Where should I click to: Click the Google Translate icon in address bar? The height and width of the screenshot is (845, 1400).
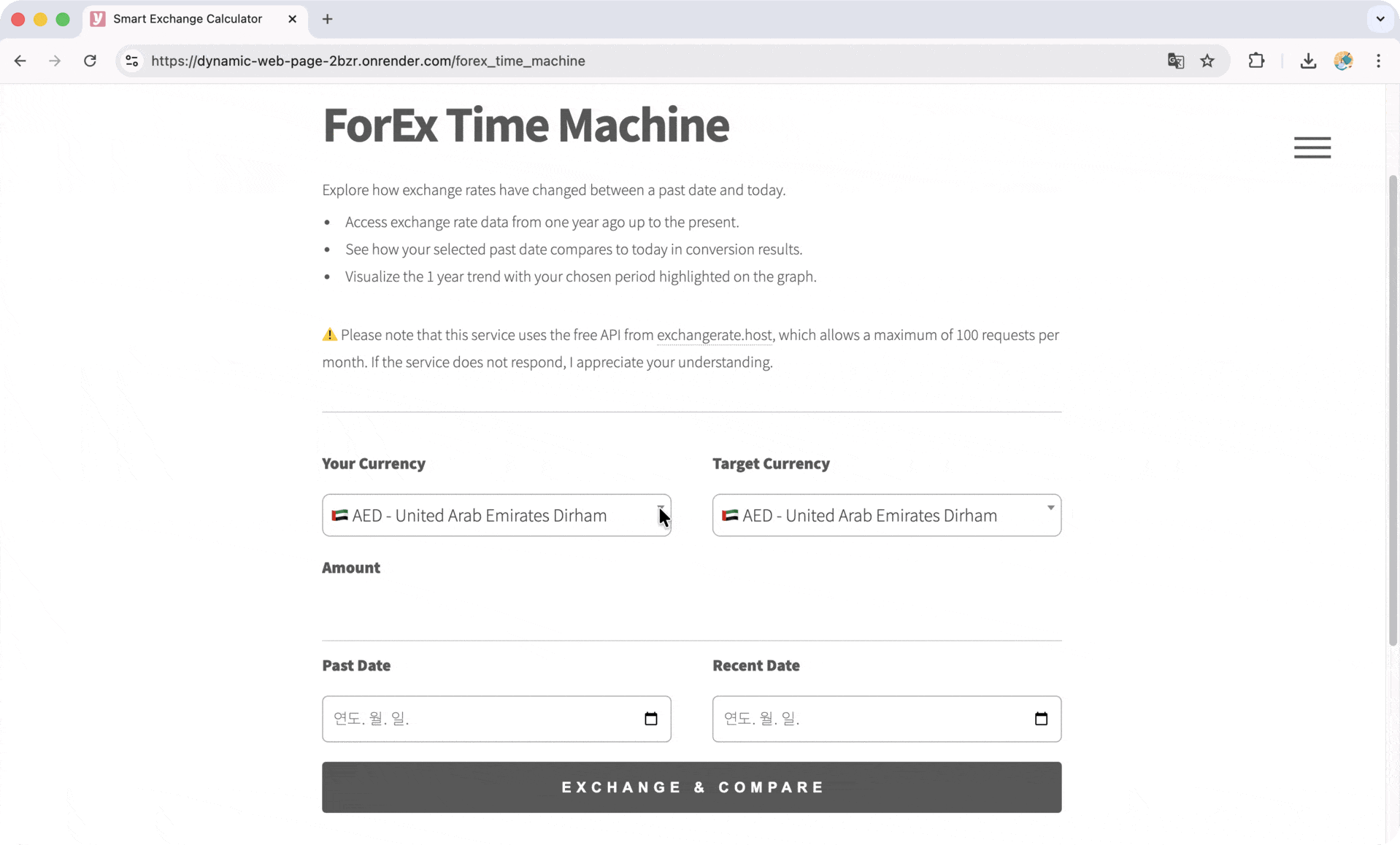click(1175, 61)
